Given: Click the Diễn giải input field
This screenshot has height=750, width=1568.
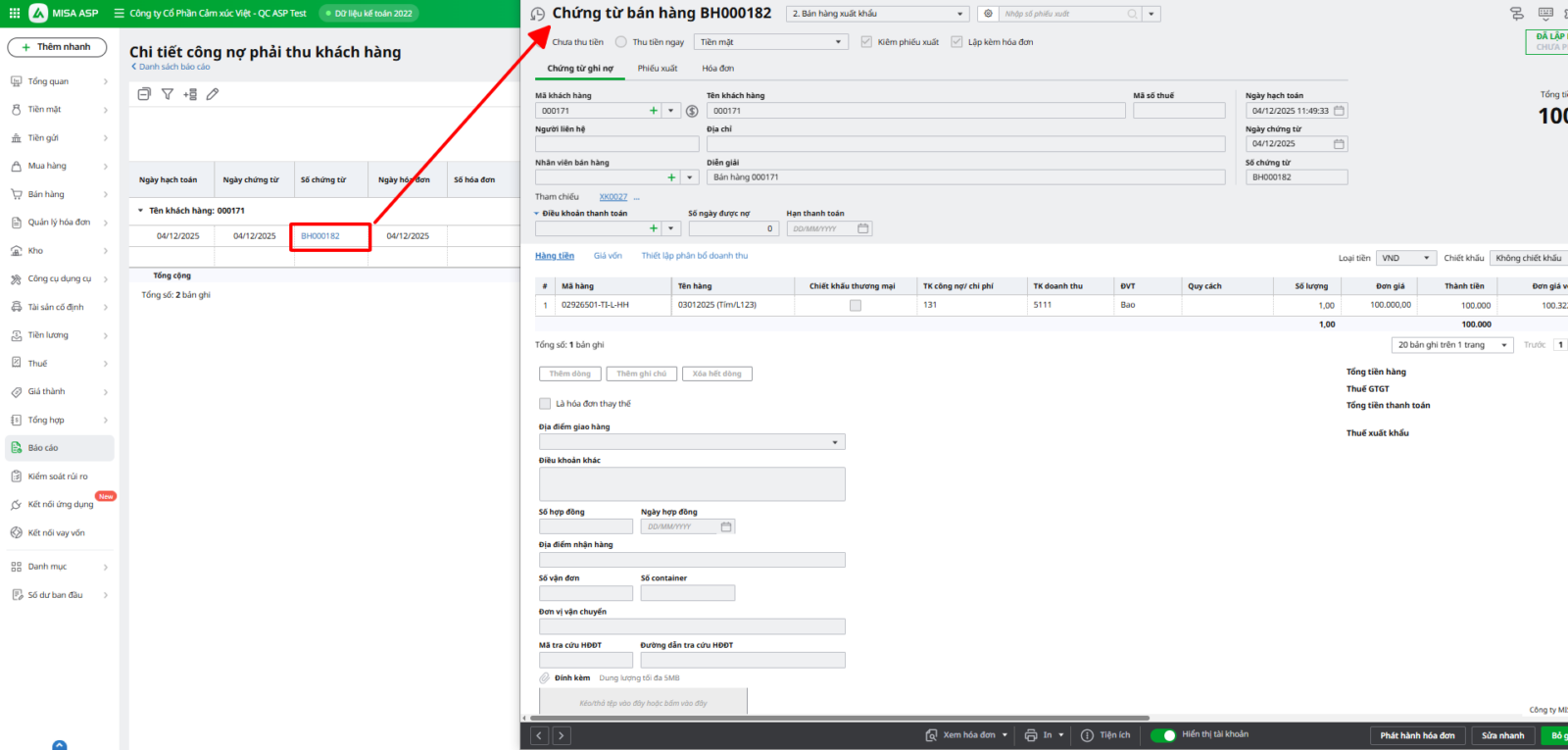Looking at the screenshot, I should pyautogui.click(x=965, y=177).
